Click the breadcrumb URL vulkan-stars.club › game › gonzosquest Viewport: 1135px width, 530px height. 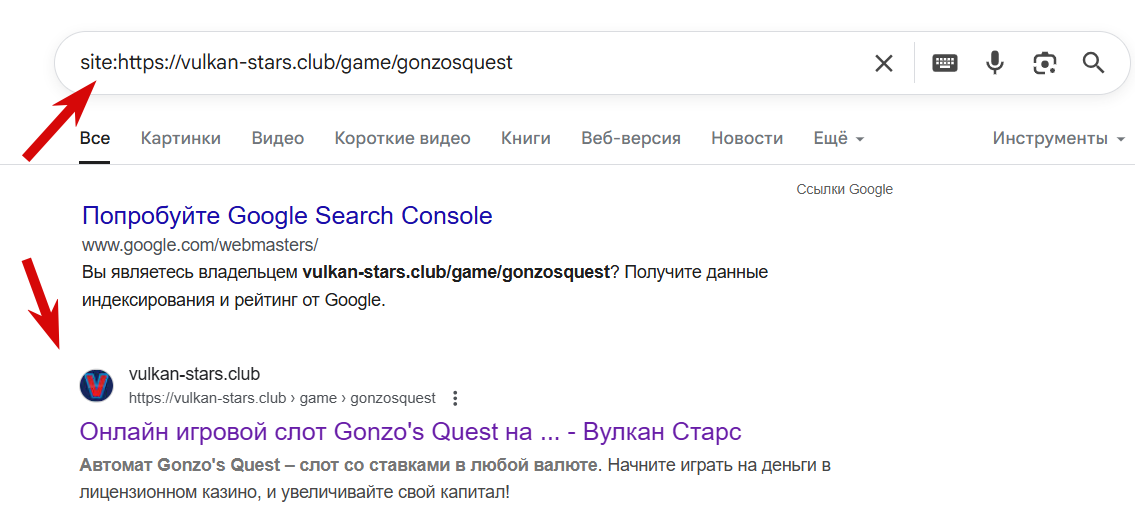(282, 398)
